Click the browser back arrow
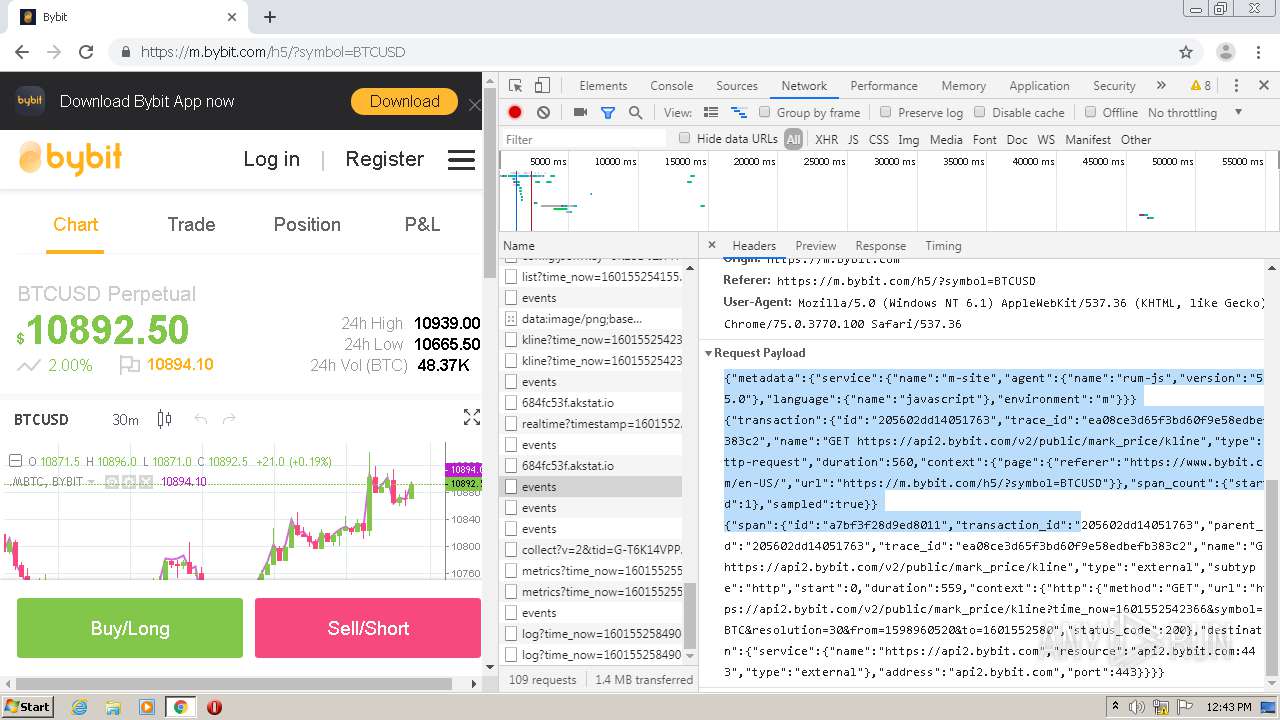1280x720 pixels. point(22,52)
